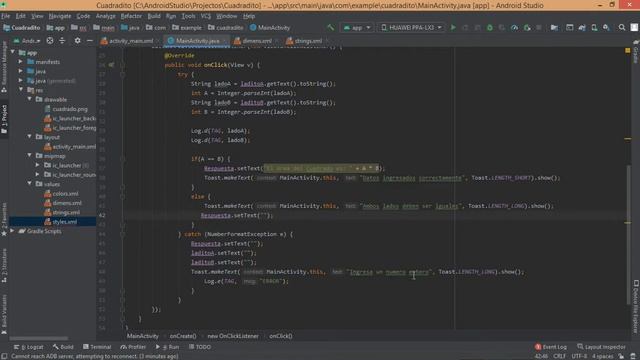Open the app run configuration dropdown

pyautogui.click(x=357, y=28)
